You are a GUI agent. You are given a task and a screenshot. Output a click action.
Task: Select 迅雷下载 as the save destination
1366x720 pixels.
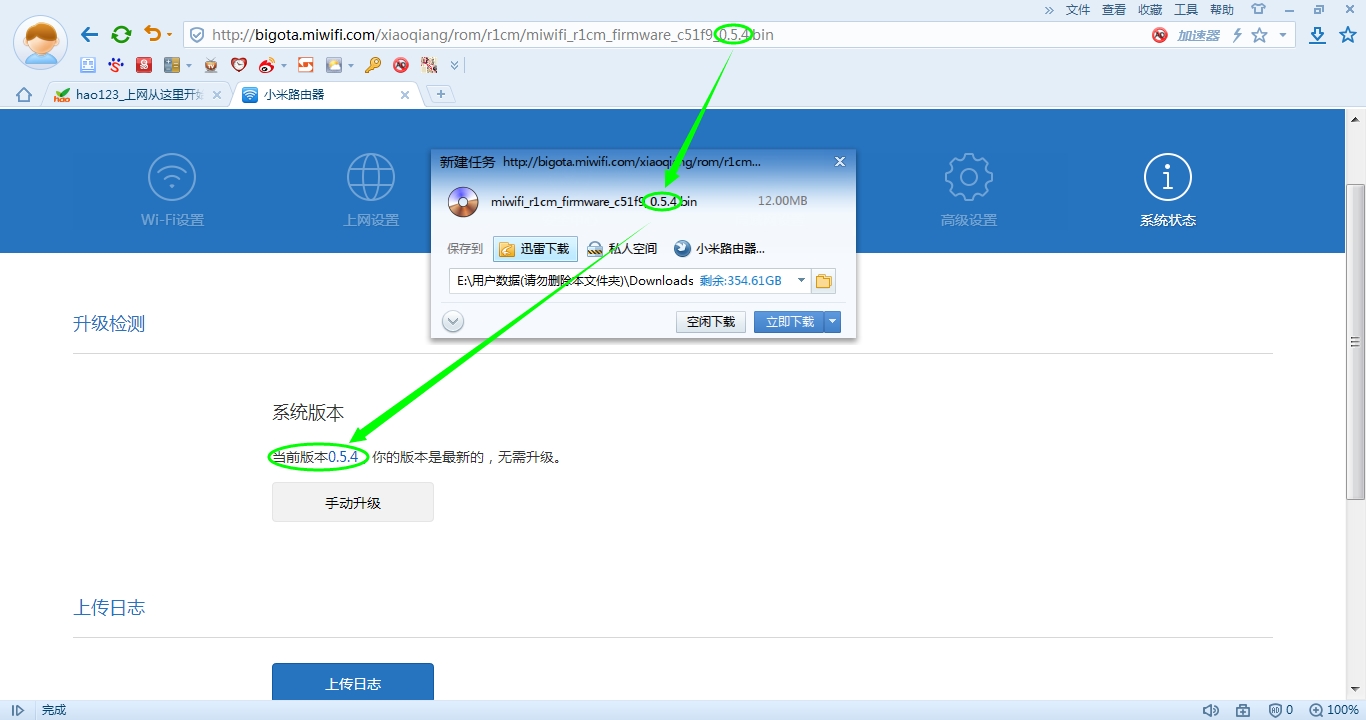[x=535, y=248]
